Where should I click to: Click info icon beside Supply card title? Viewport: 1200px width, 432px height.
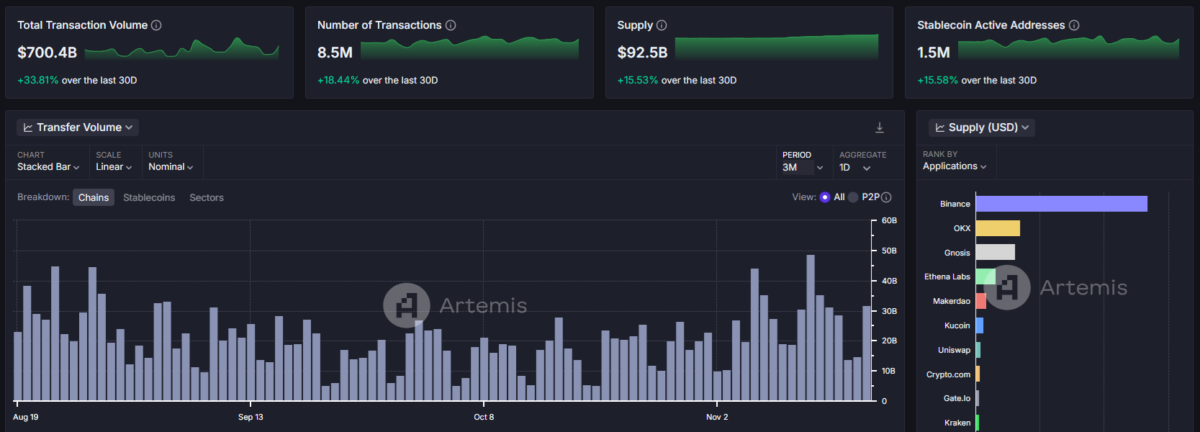[x=662, y=24]
